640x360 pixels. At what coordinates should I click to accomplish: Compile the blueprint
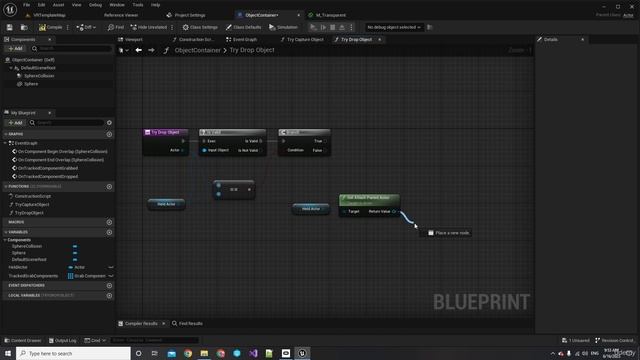pyautogui.click(x=51, y=27)
